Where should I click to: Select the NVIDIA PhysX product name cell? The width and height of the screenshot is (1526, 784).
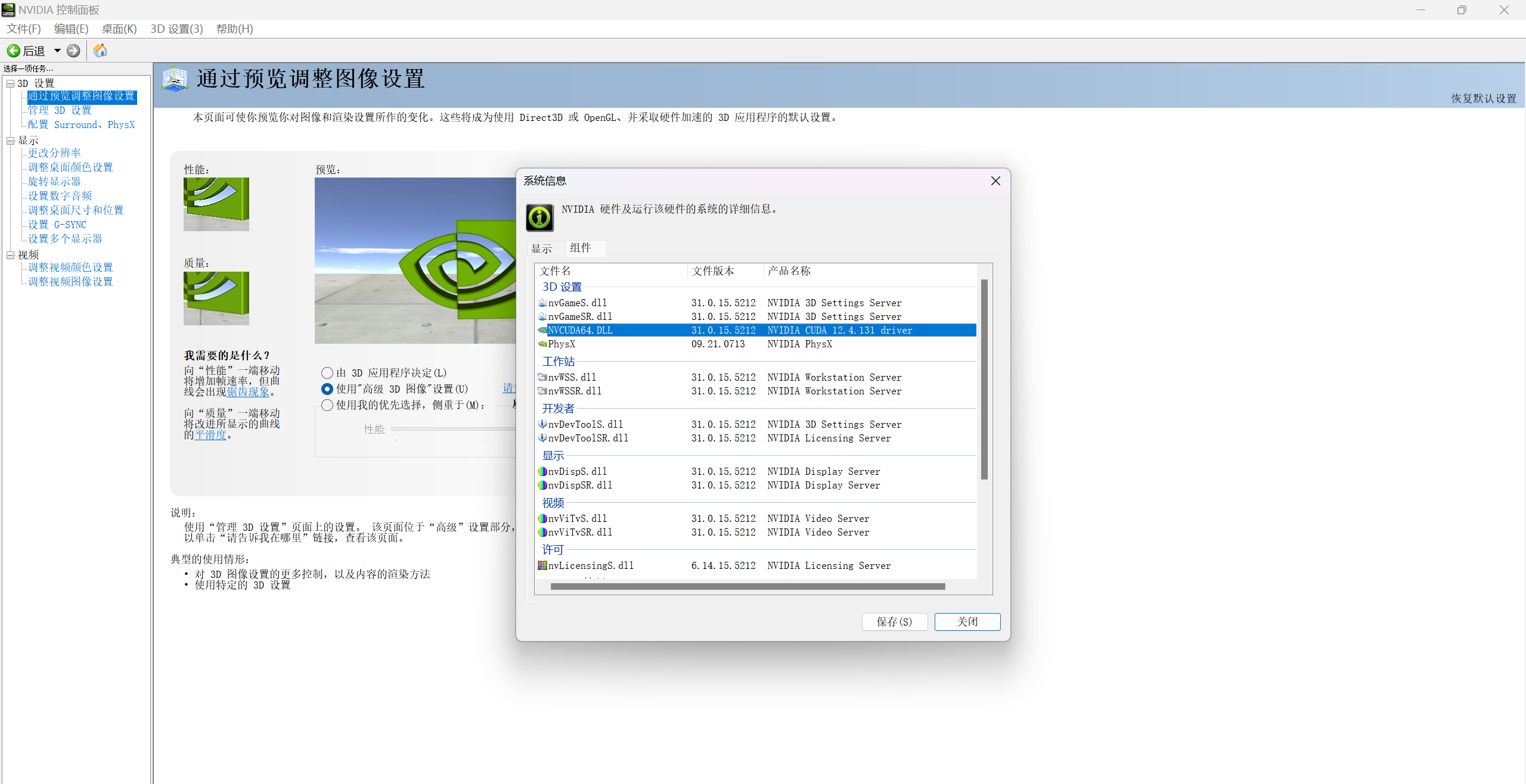[799, 344]
